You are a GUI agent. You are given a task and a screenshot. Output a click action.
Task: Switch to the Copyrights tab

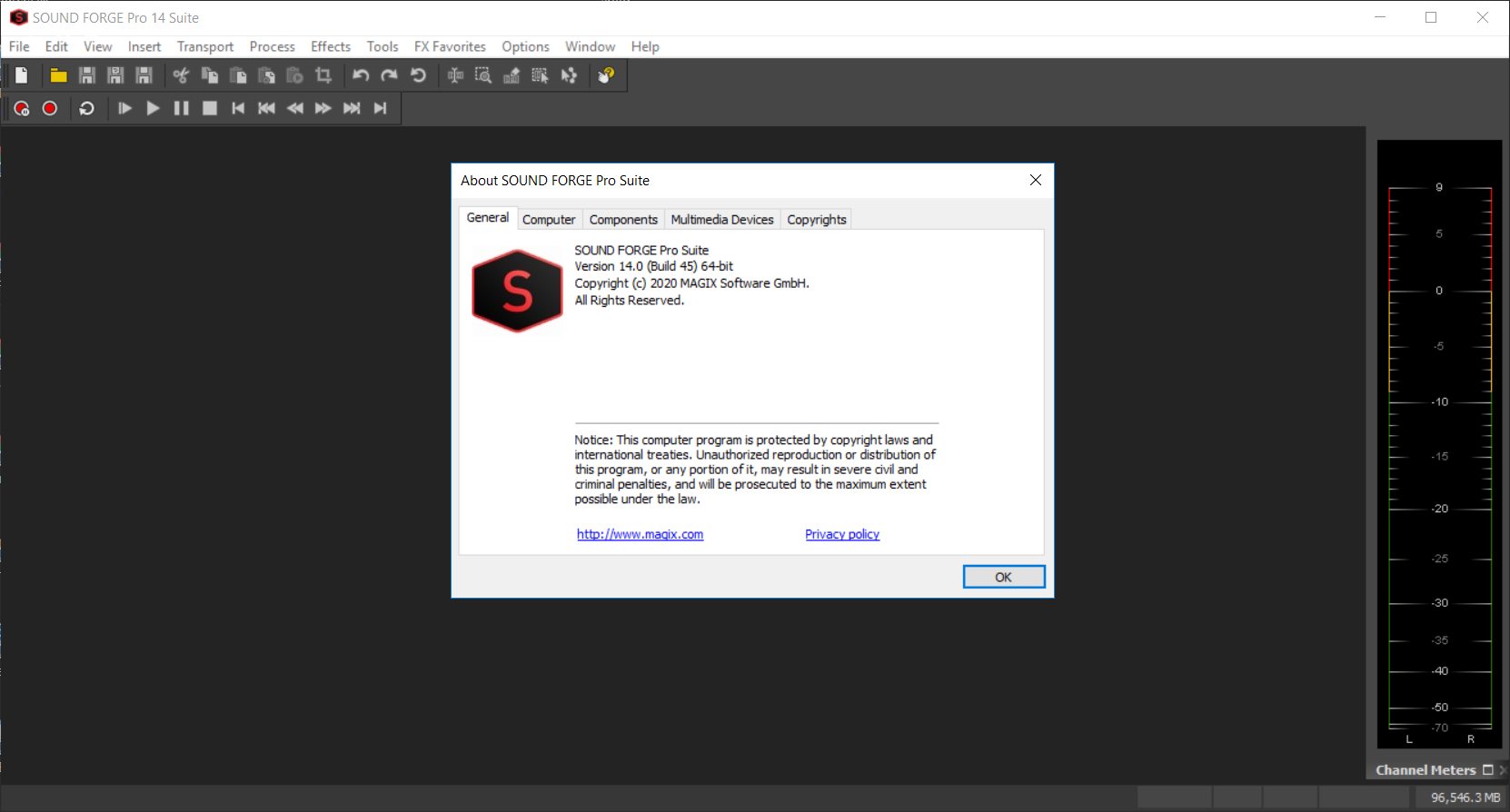point(817,220)
